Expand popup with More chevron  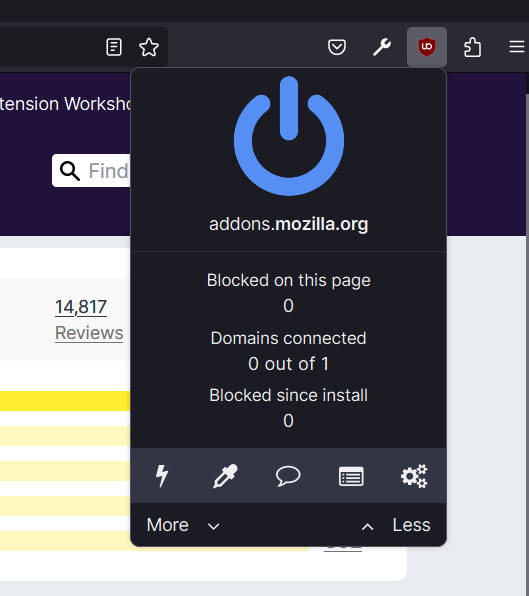[x=183, y=525]
